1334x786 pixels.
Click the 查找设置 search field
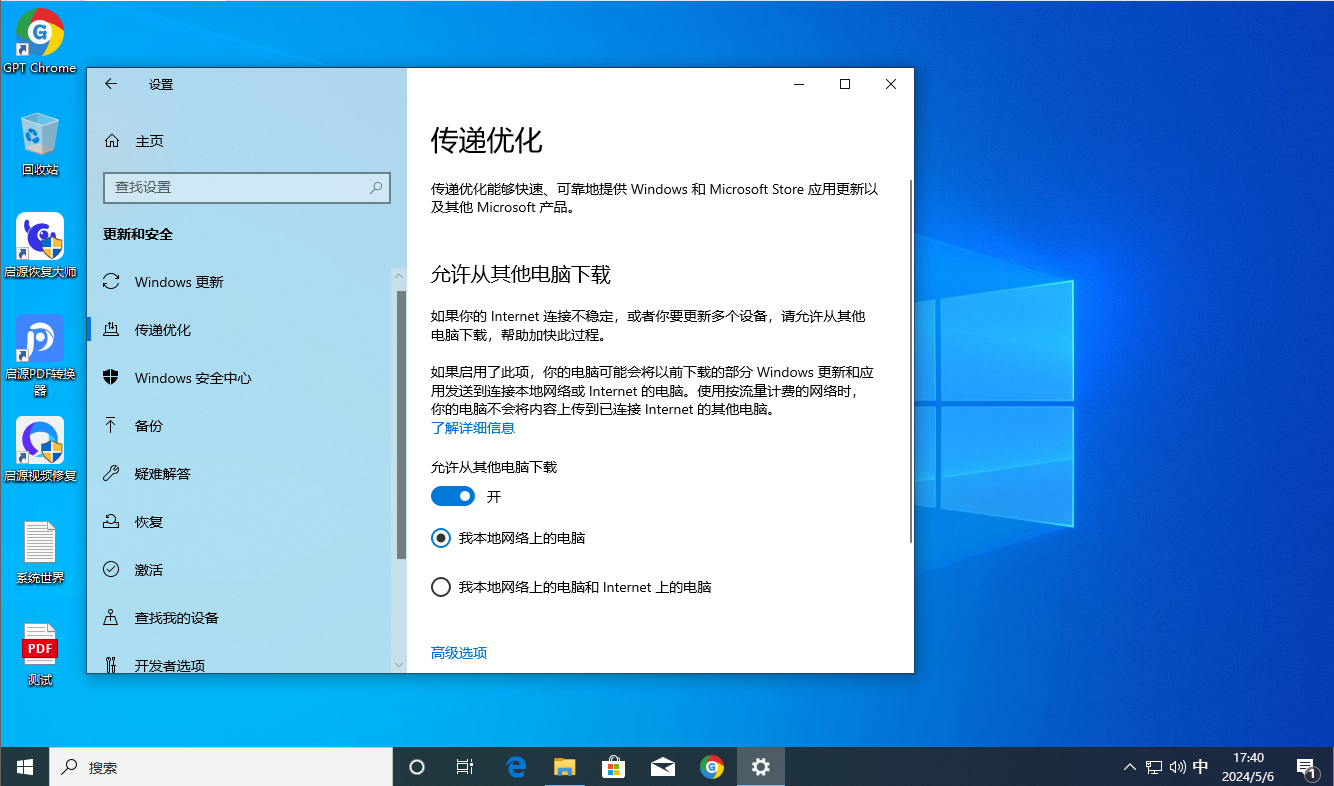coord(247,187)
